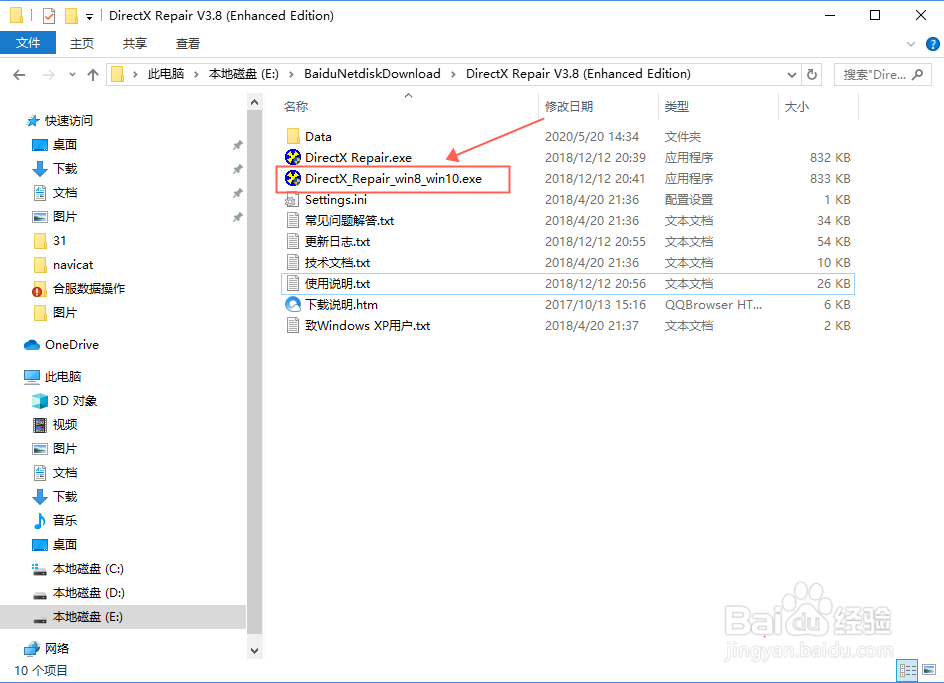Open the Data folder icon
Screen dimensions: 944x683
[x=293, y=137]
